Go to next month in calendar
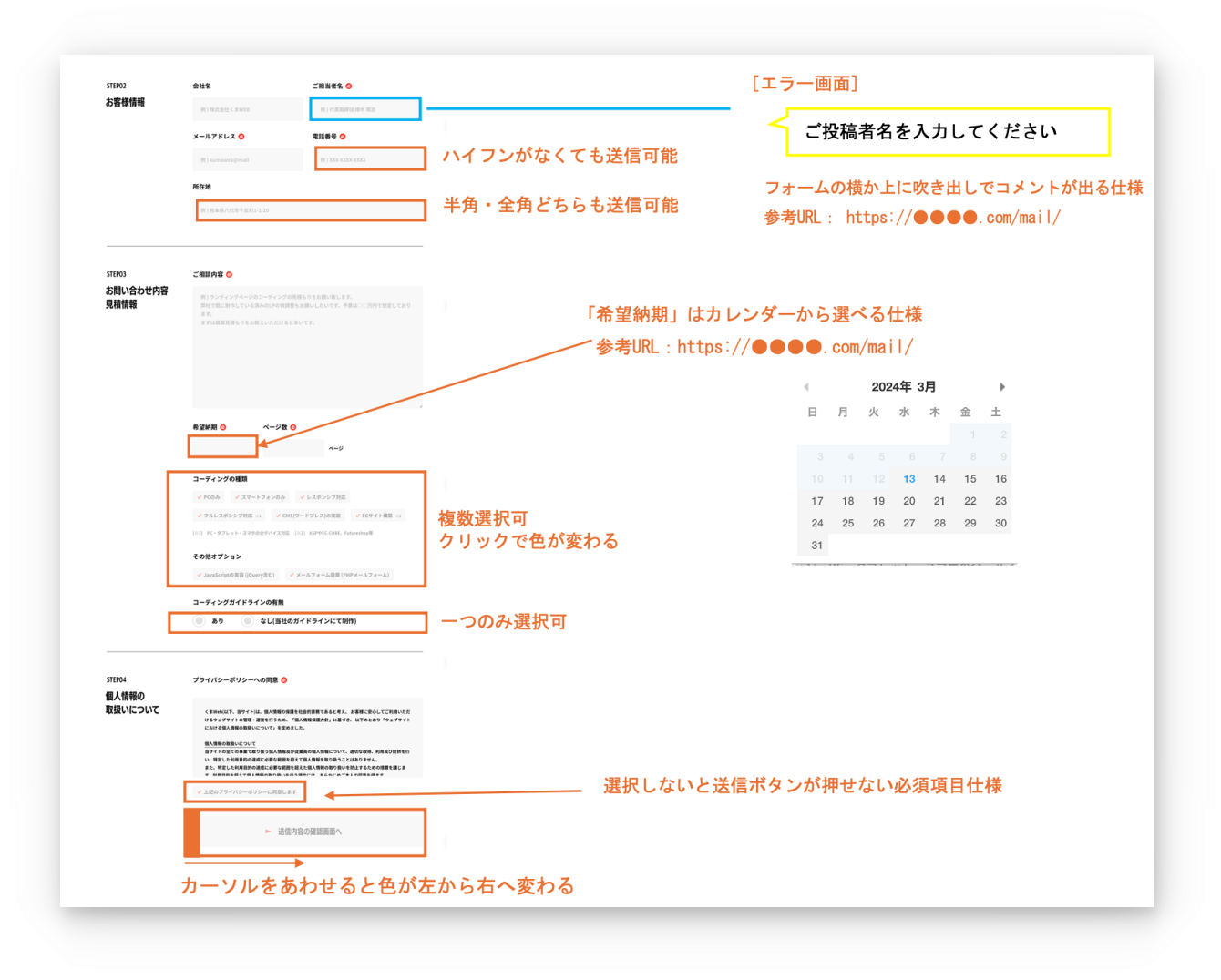 pyautogui.click(x=1002, y=387)
